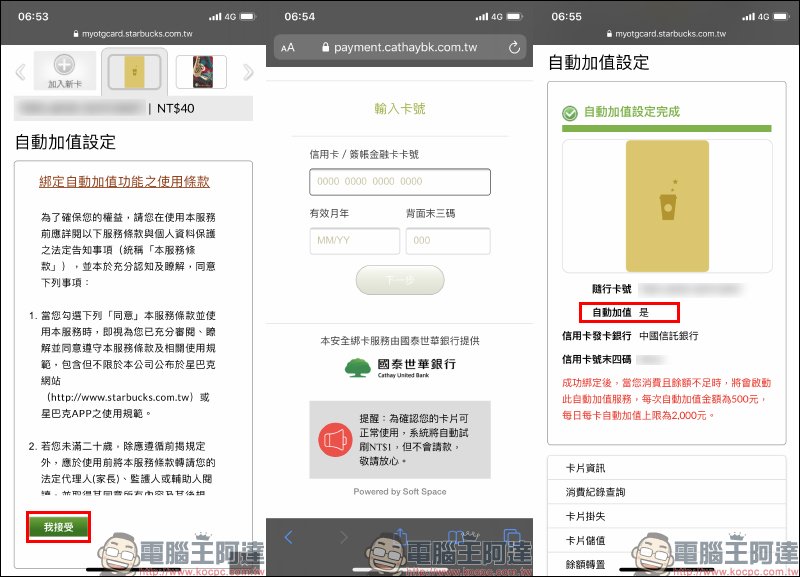Tap the 自動加值設定完成 status text
The width and height of the screenshot is (800, 577).
632,112
